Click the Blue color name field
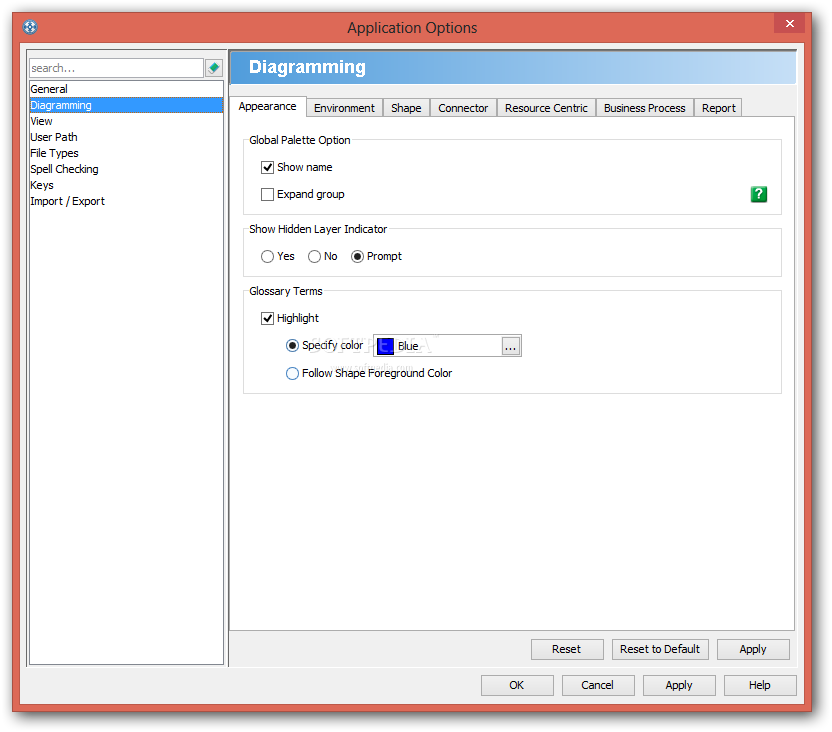Image resolution: width=832 pixels, height=732 pixels. coord(448,346)
